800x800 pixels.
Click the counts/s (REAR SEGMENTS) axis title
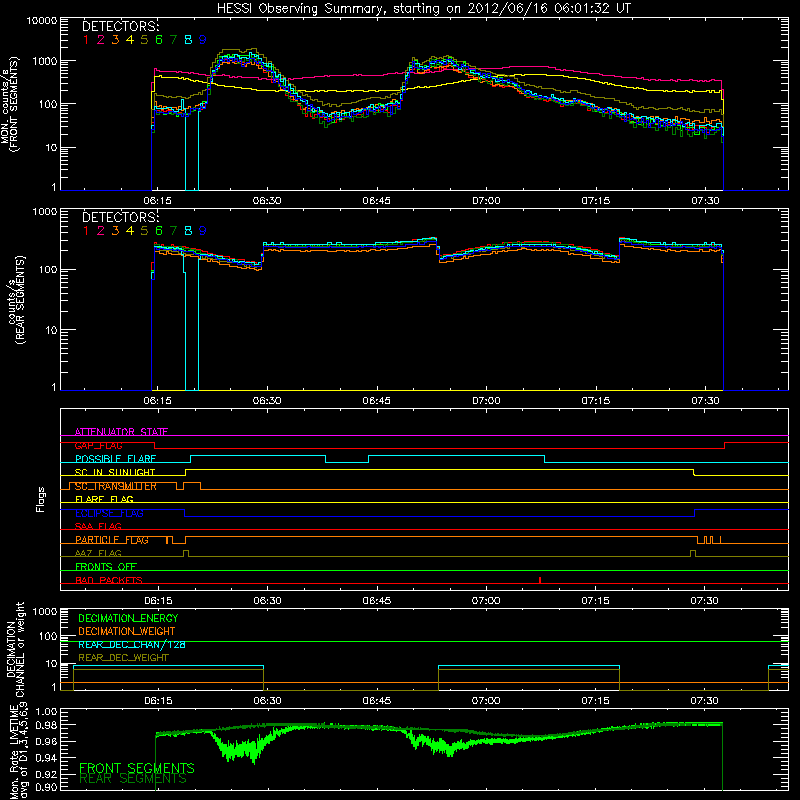click(x=16, y=300)
